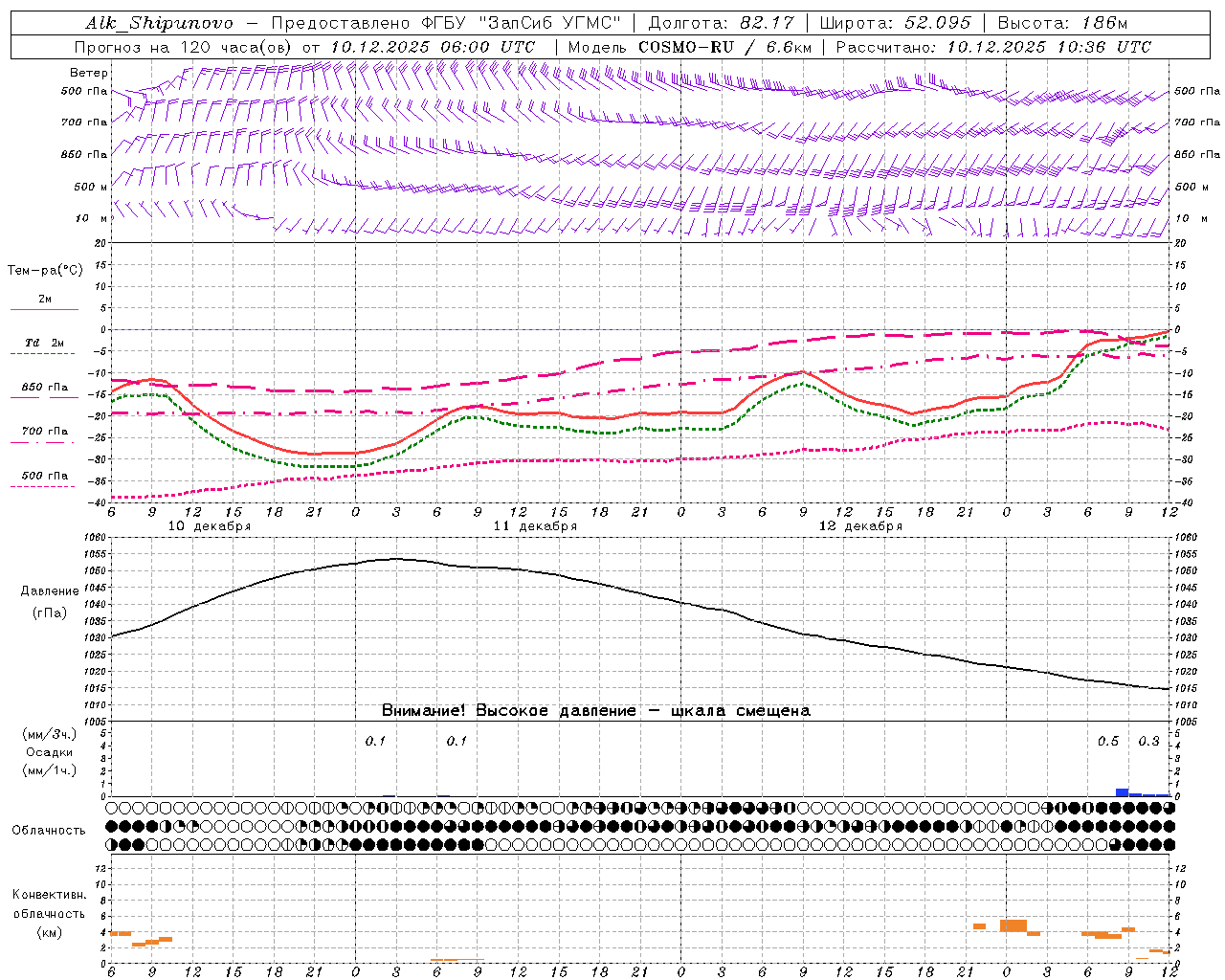Click the '11 декабря' date label
1225x980 pixels.
tap(535, 526)
